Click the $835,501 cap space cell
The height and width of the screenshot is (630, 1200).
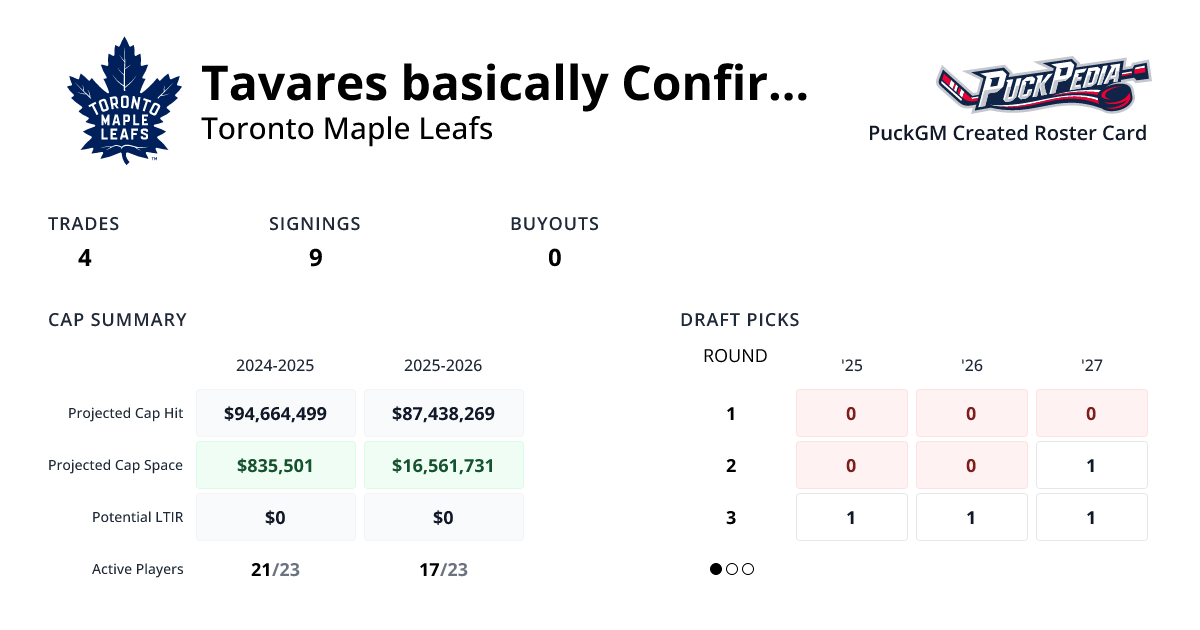pyautogui.click(x=276, y=465)
